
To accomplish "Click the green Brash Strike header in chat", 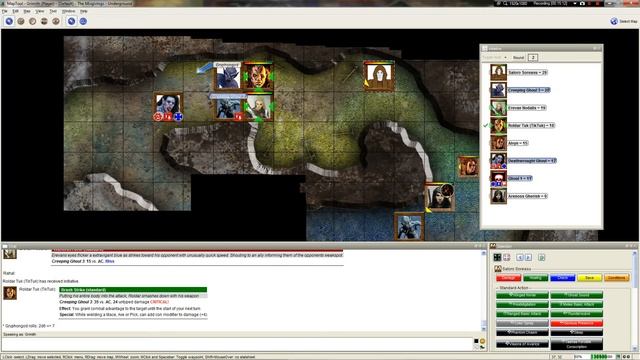I will [133, 290].
